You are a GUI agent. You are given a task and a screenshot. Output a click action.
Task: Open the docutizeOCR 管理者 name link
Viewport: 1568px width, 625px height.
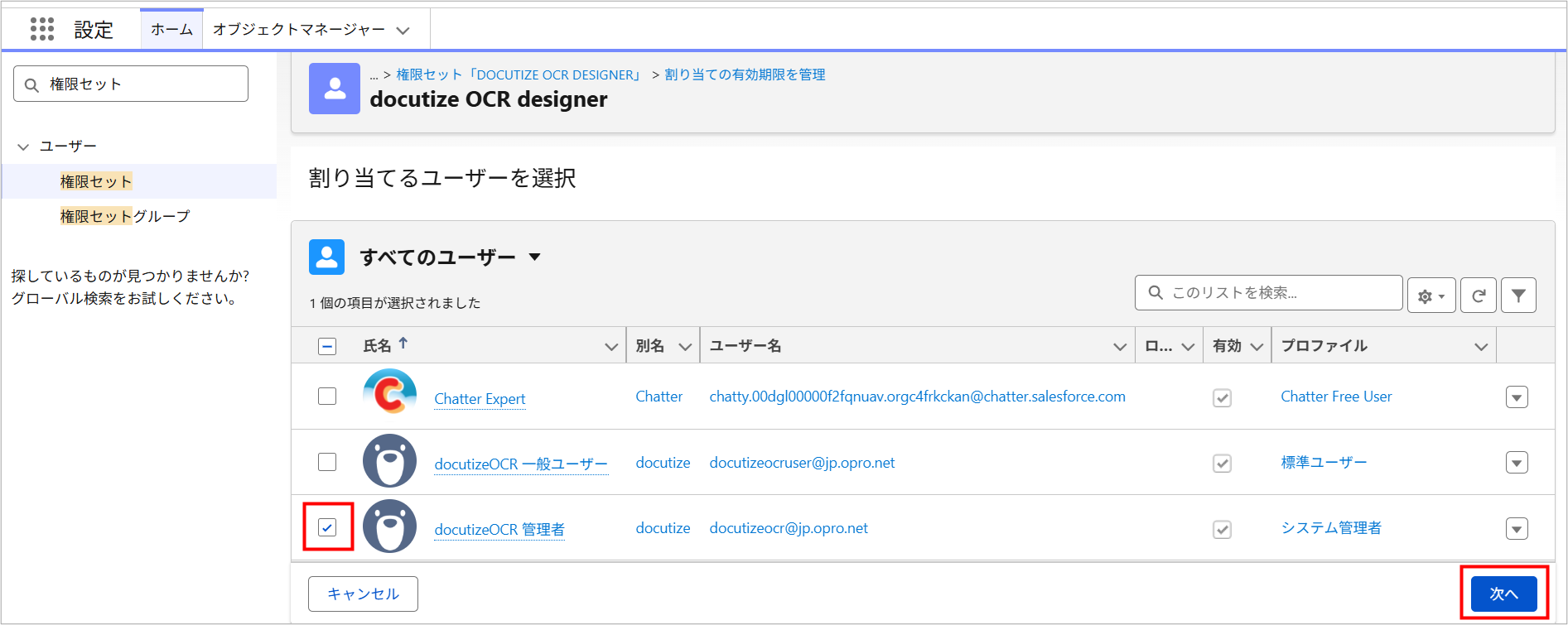pos(499,530)
